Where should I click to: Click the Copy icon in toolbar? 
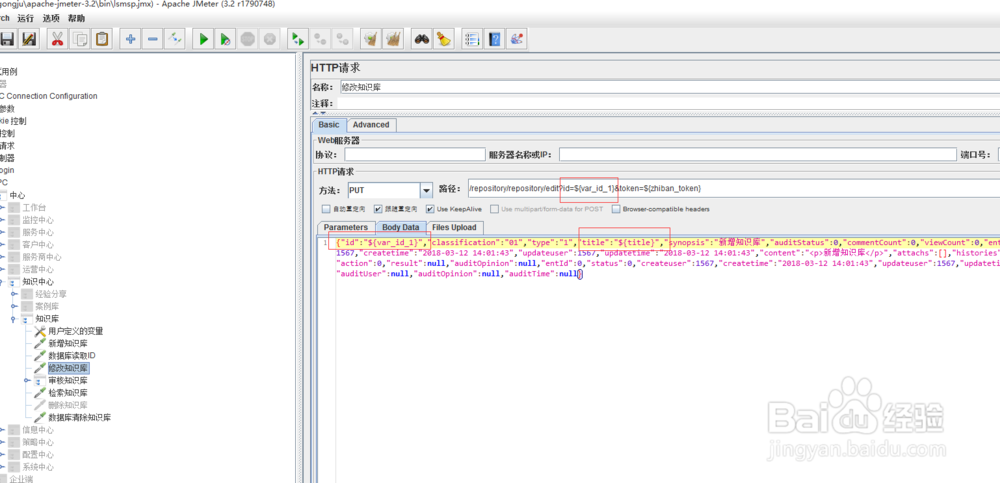tap(80, 39)
